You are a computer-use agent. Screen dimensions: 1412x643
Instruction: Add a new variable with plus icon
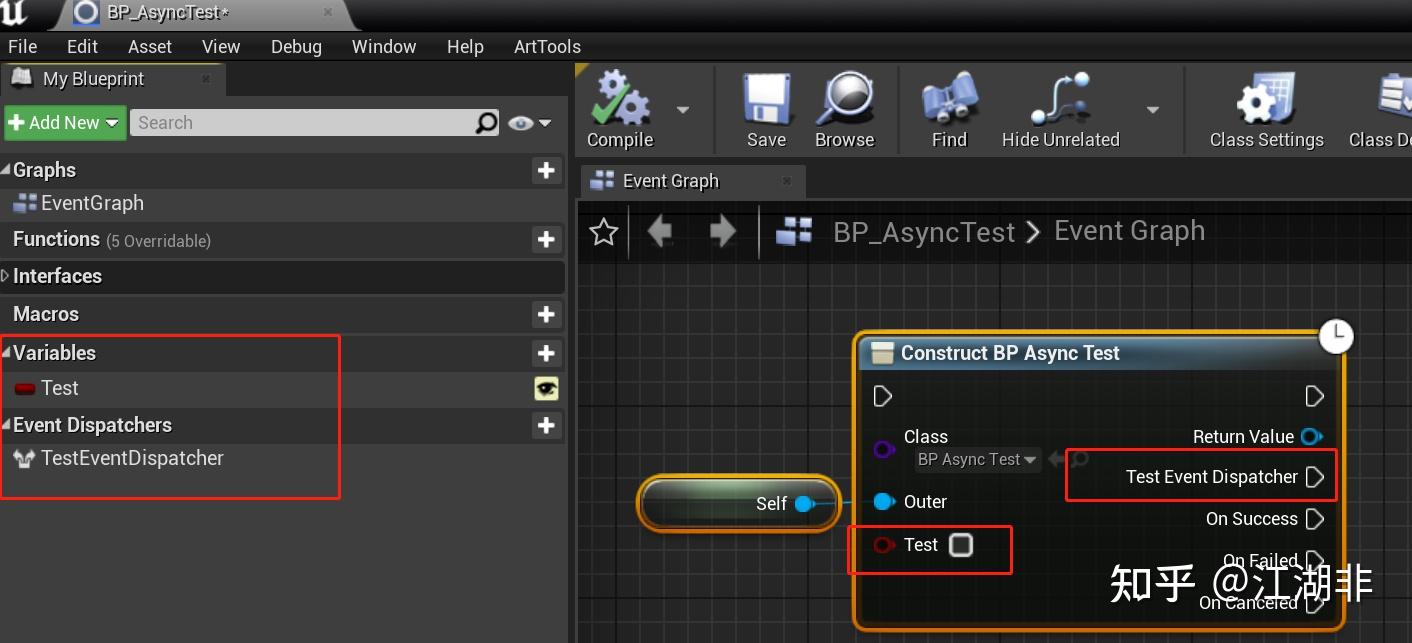pyautogui.click(x=546, y=353)
